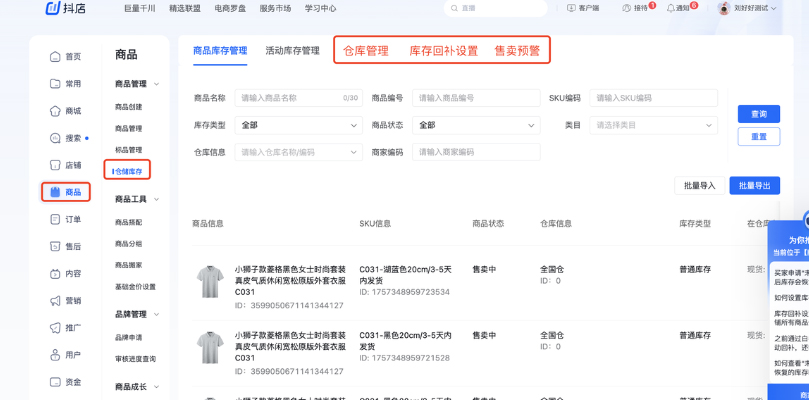Click thumbnail of 湖蓝色20cm SKU product
The height and width of the screenshot is (400, 809).
coord(210,282)
